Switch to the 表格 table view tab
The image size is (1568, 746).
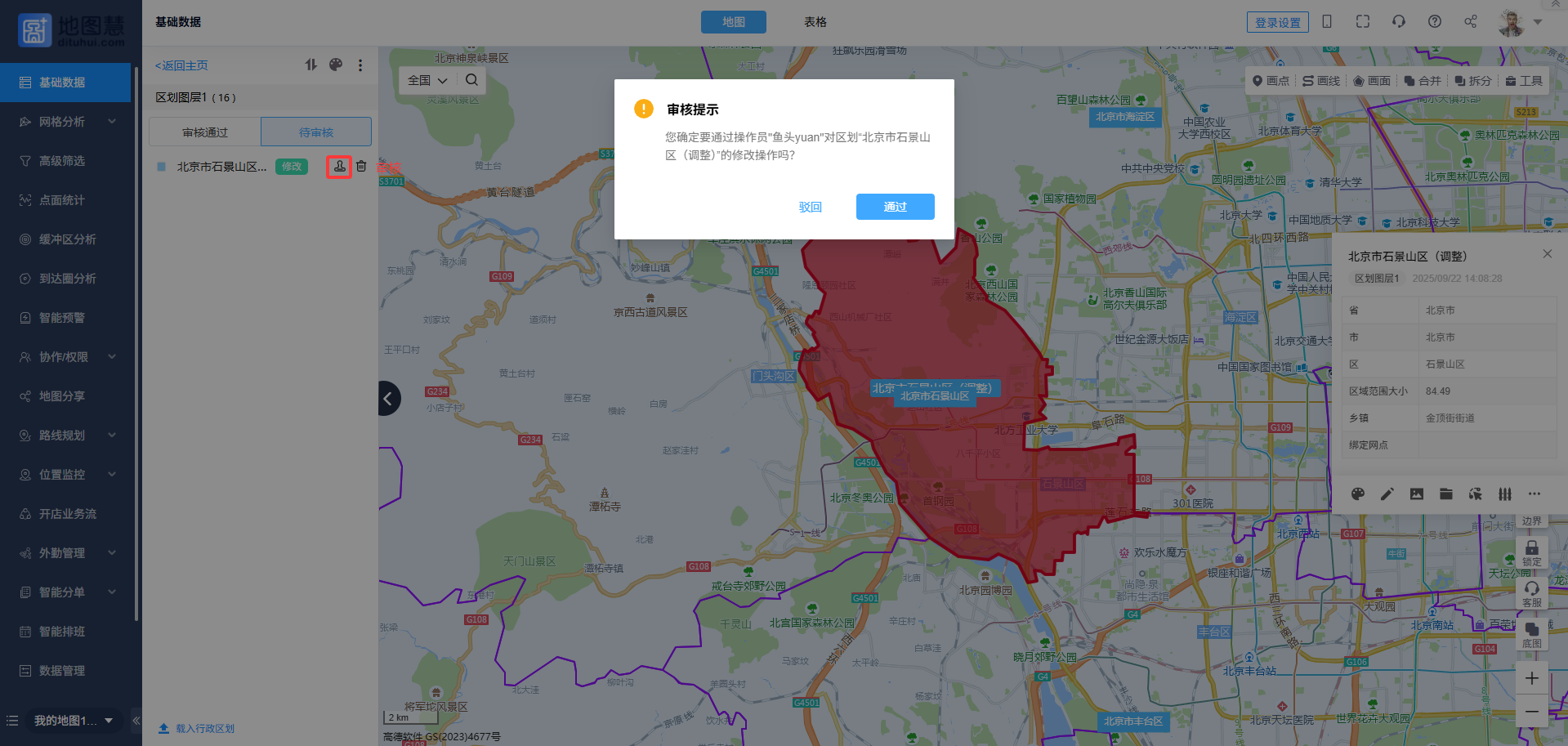[815, 22]
